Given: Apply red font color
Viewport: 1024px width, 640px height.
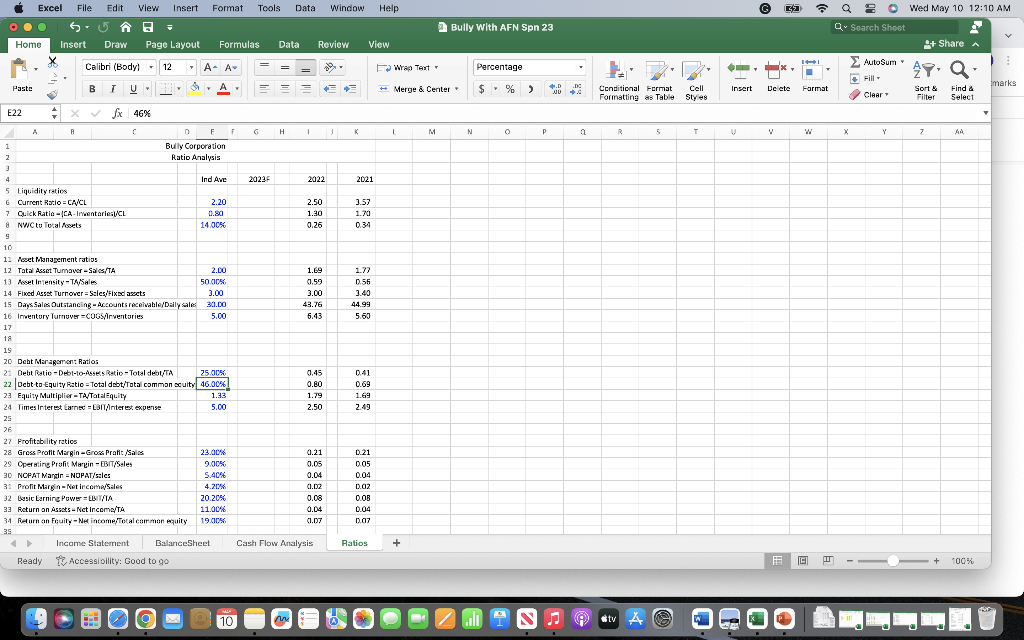Looking at the screenshot, I should click(x=223, y=89).
